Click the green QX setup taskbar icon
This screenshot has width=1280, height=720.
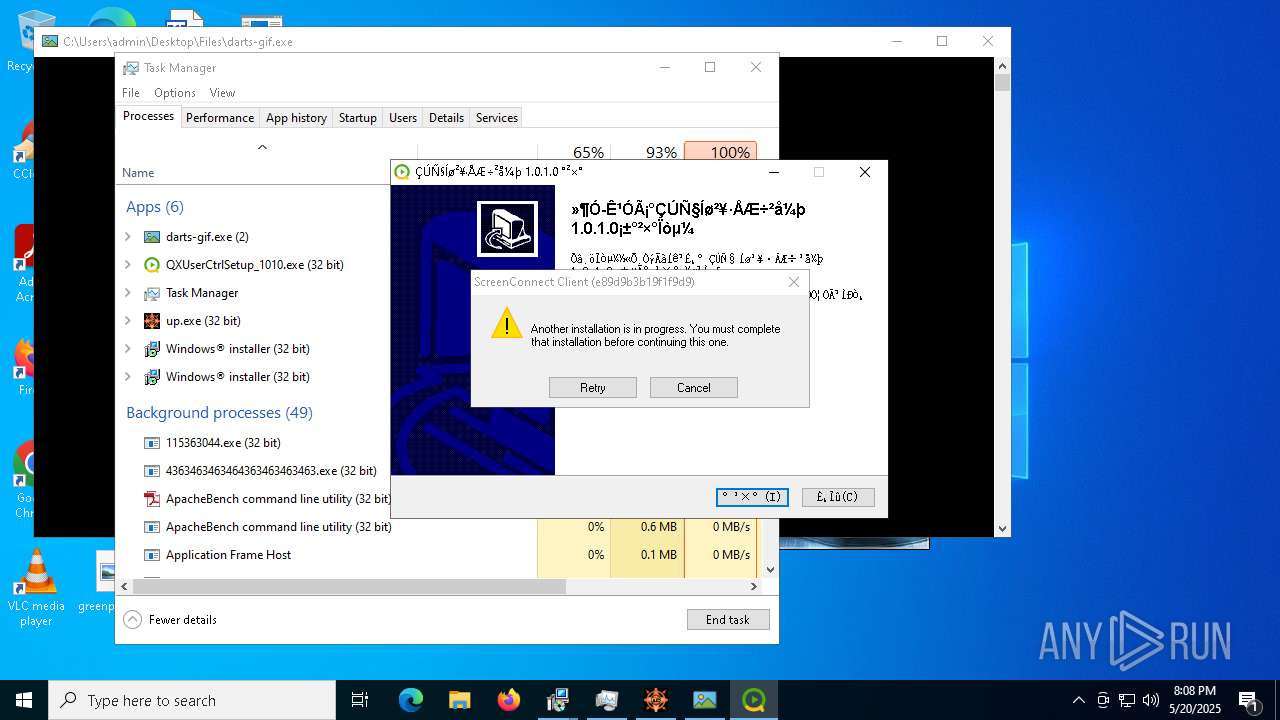[754, 700]
